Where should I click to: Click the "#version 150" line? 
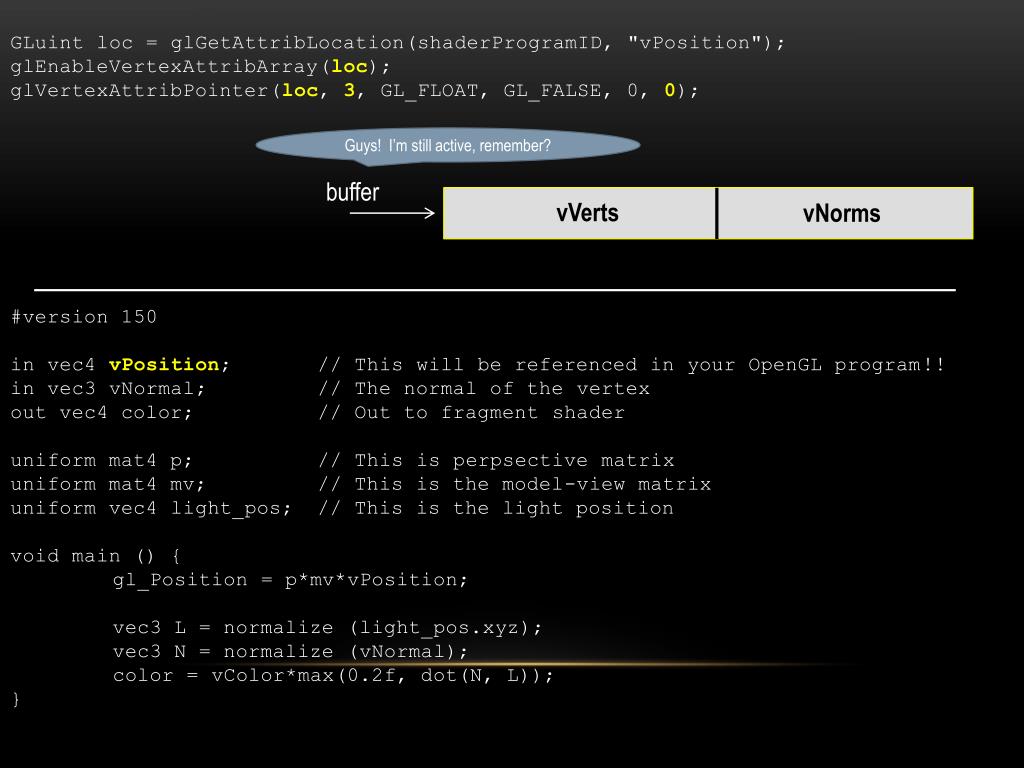(x=84, y=317)
